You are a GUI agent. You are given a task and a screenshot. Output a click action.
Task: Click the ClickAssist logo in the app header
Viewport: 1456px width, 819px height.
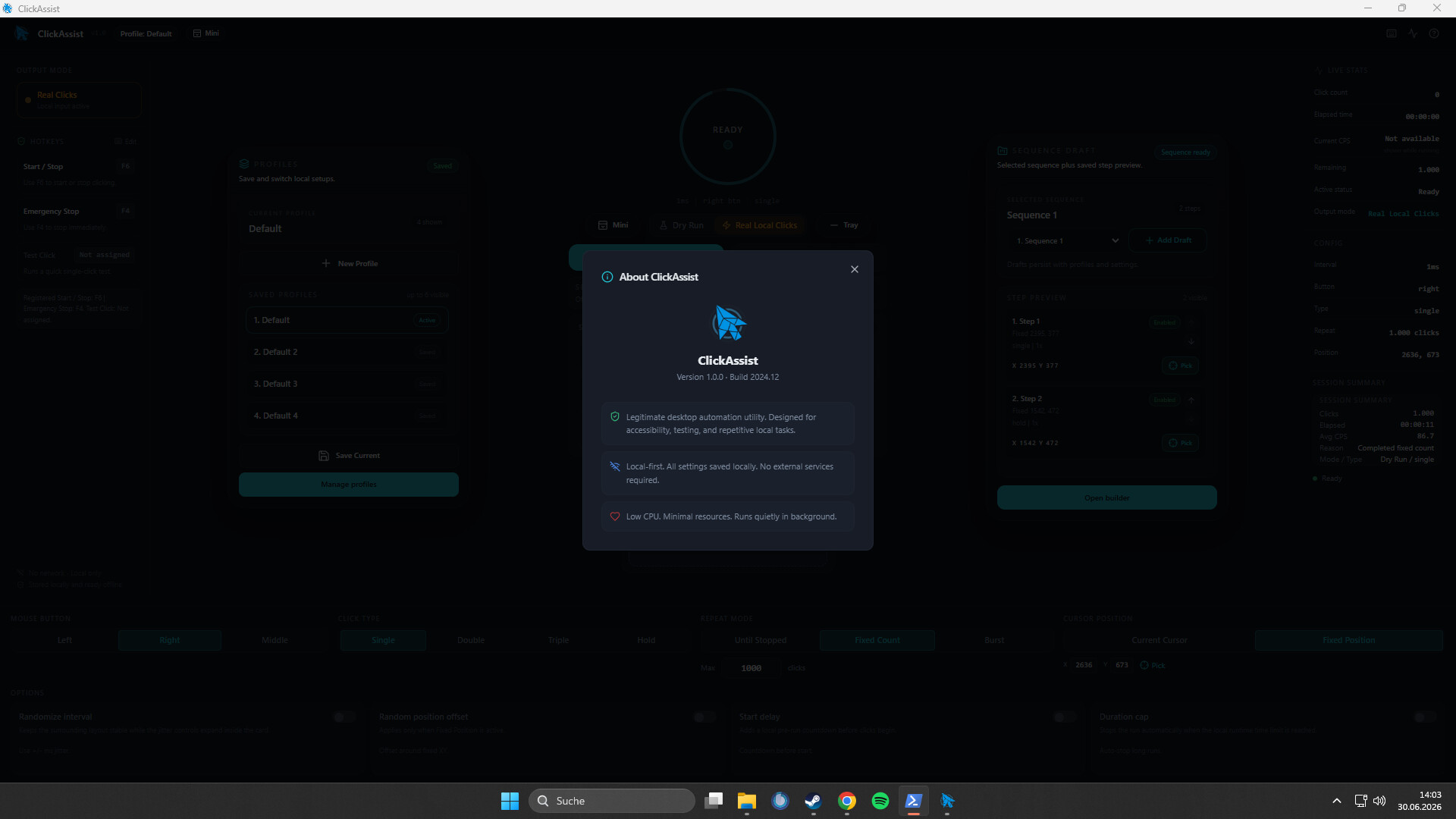click(x=22, y=33)
